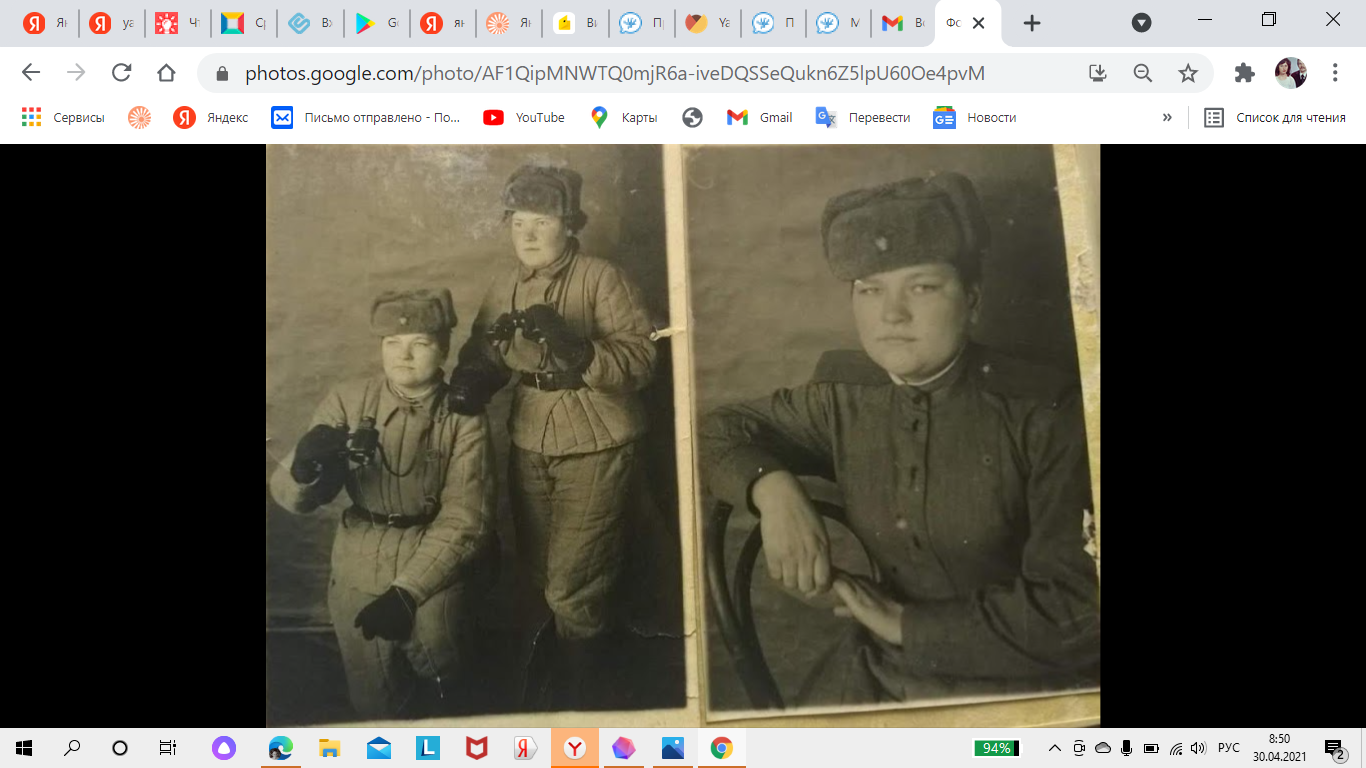Open the Карты bookmark

pyautogui.click(x=624, y=118)
